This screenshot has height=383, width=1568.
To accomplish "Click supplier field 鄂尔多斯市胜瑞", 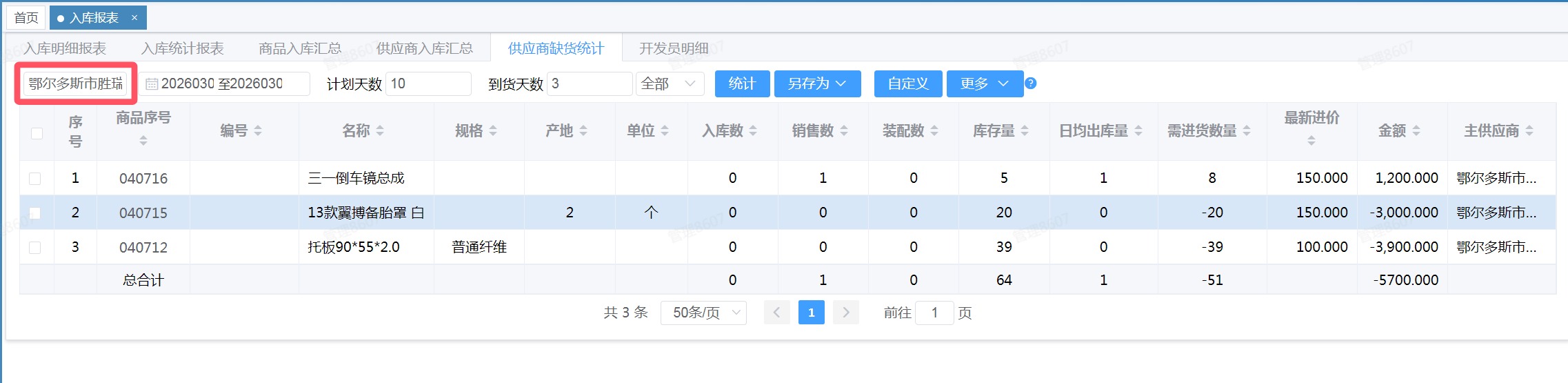I will coord(76,84).
